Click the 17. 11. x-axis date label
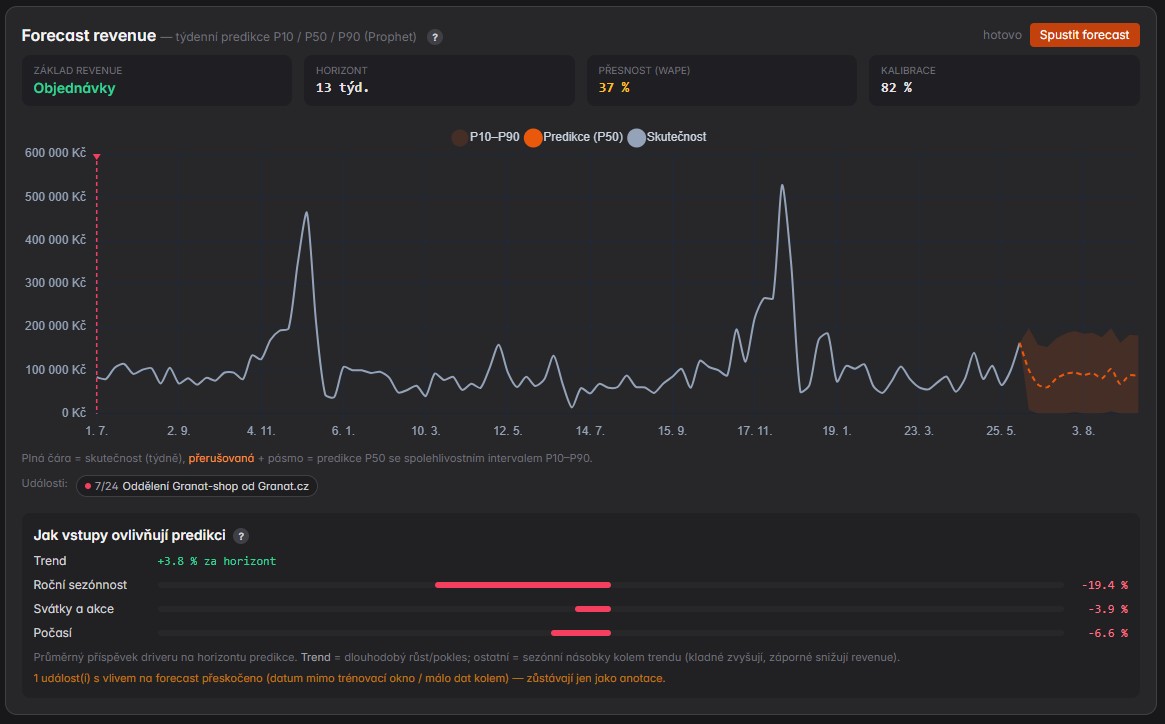 pyautogui.click(x=754, y=431)
